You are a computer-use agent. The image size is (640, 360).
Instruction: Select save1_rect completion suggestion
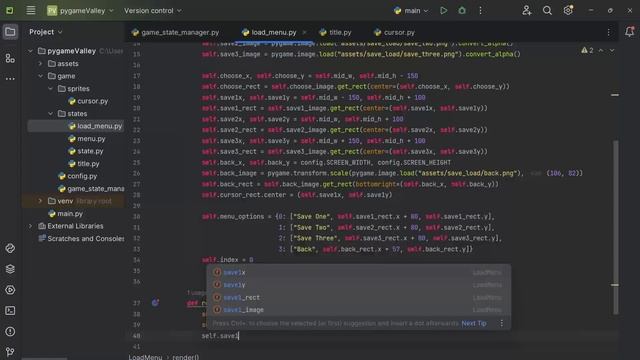coord(358,298)
